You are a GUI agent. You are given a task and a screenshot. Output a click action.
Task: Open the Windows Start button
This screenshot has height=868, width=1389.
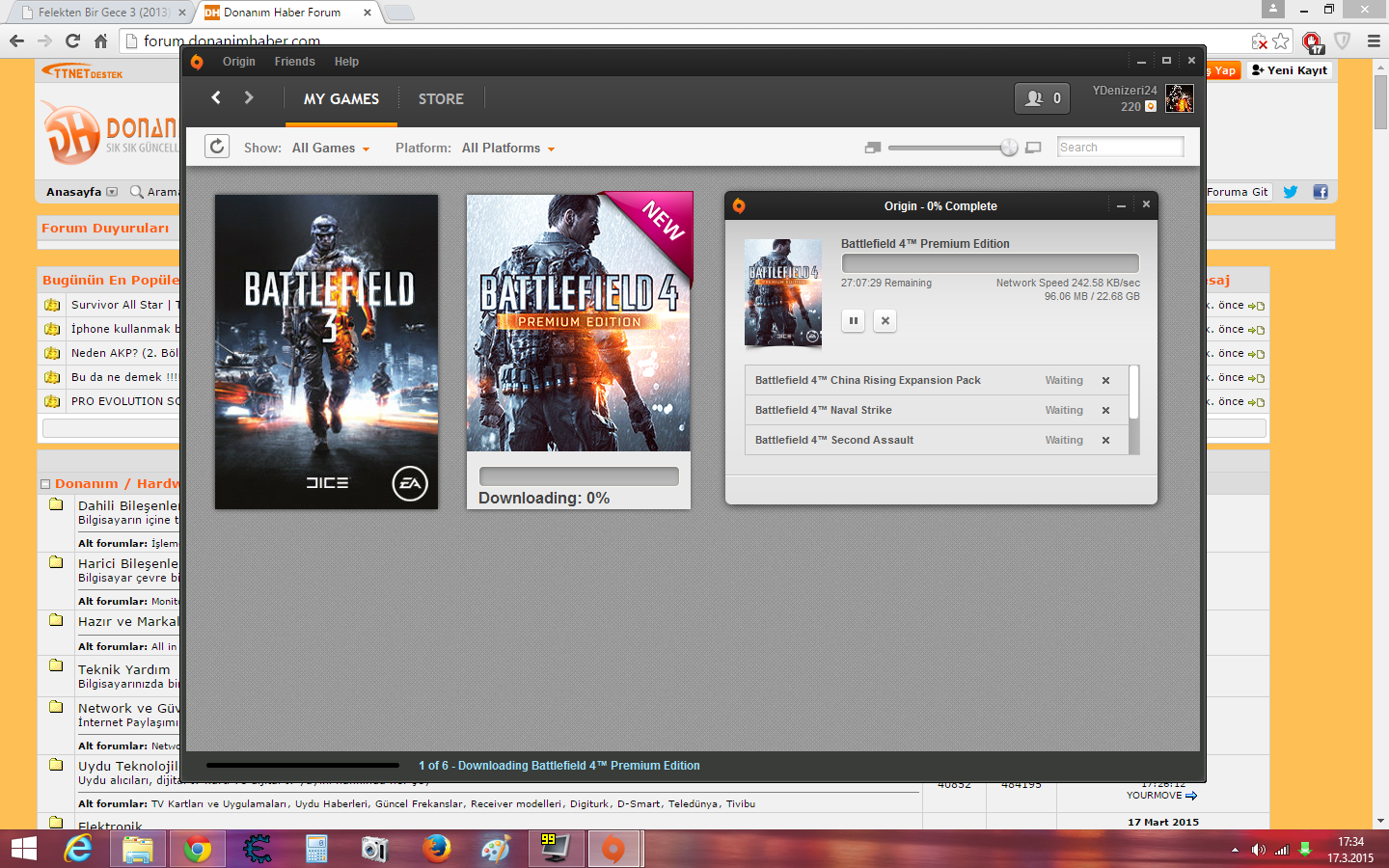(x=23, y=849)
